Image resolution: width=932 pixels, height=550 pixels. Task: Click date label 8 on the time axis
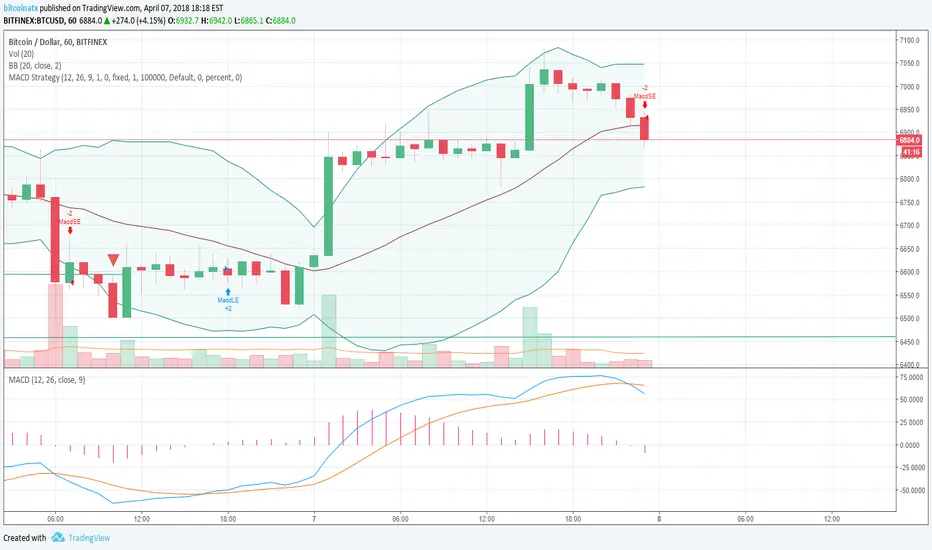659,518
